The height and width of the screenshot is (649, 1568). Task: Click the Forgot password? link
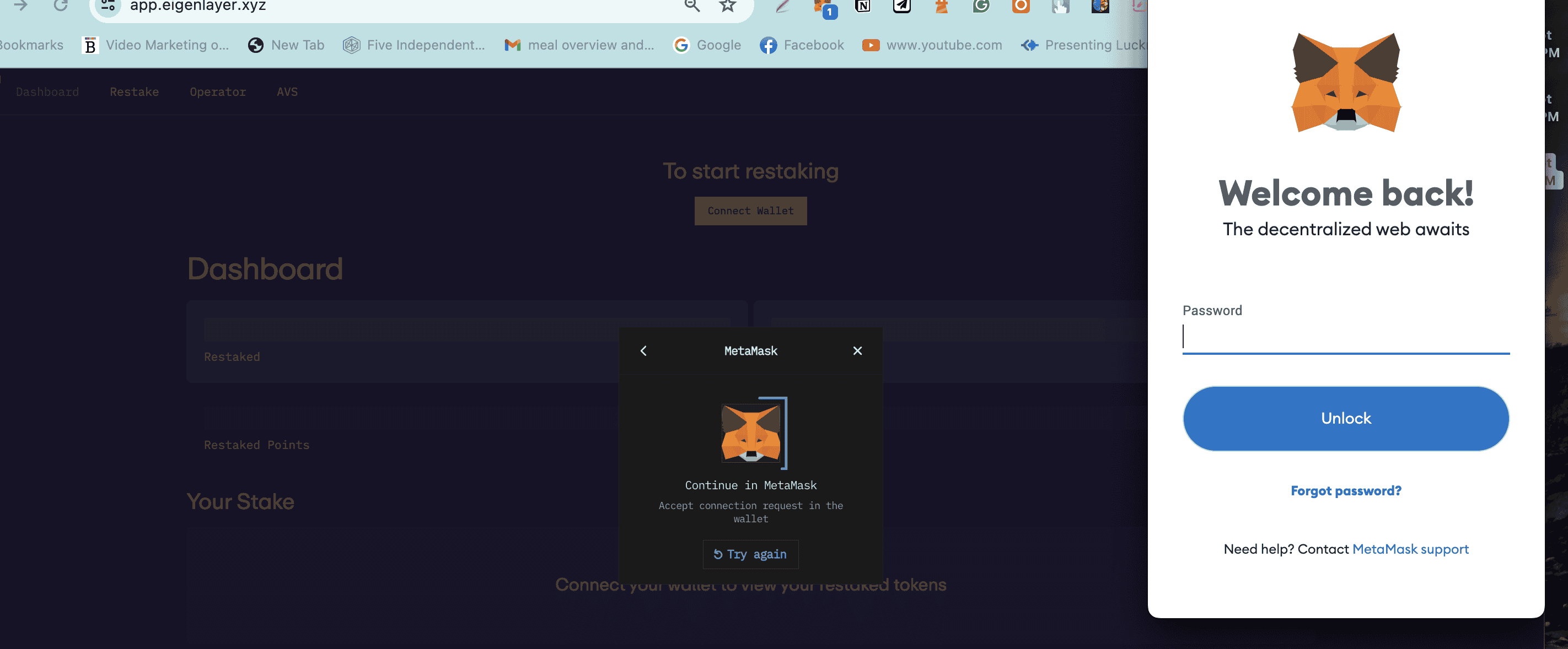[x=1345, y=491]
